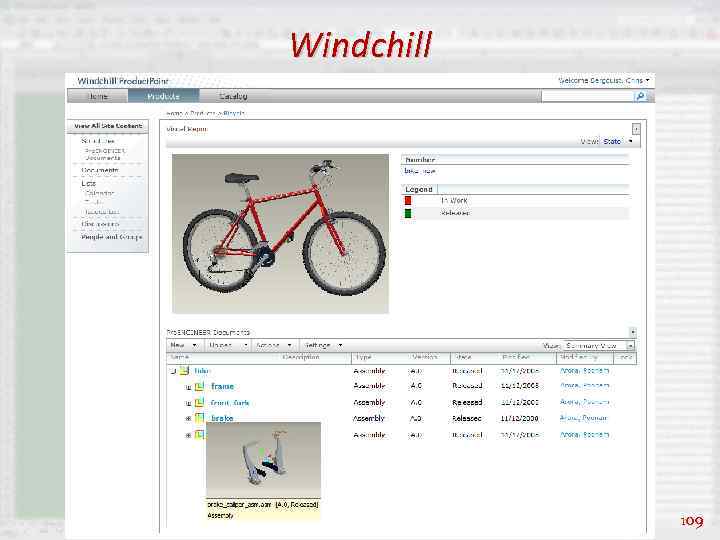Click the brake caliper preview thumbnail
Viewport: 720px width, 540px height.
point(263,460)
